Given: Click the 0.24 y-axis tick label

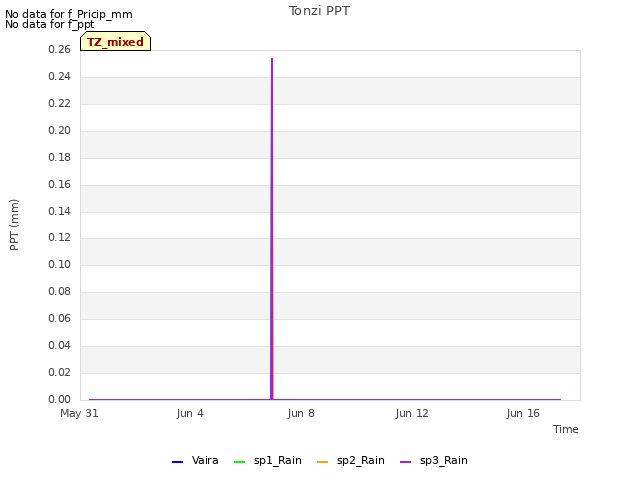Looking at the screenshot, I should 60,76.
